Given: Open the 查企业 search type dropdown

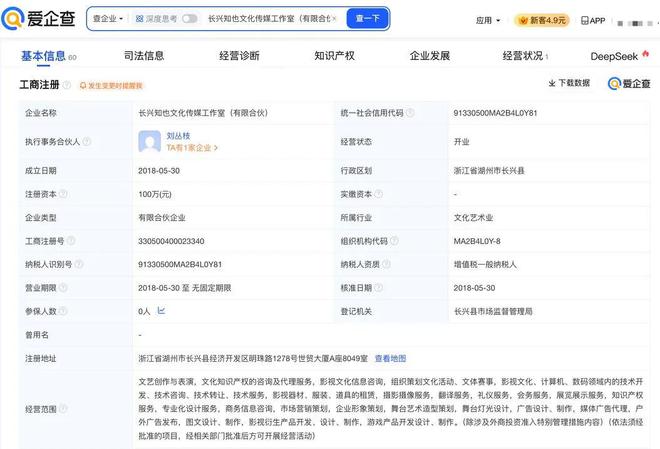Looking at the screenshot, I should (108, 19).
